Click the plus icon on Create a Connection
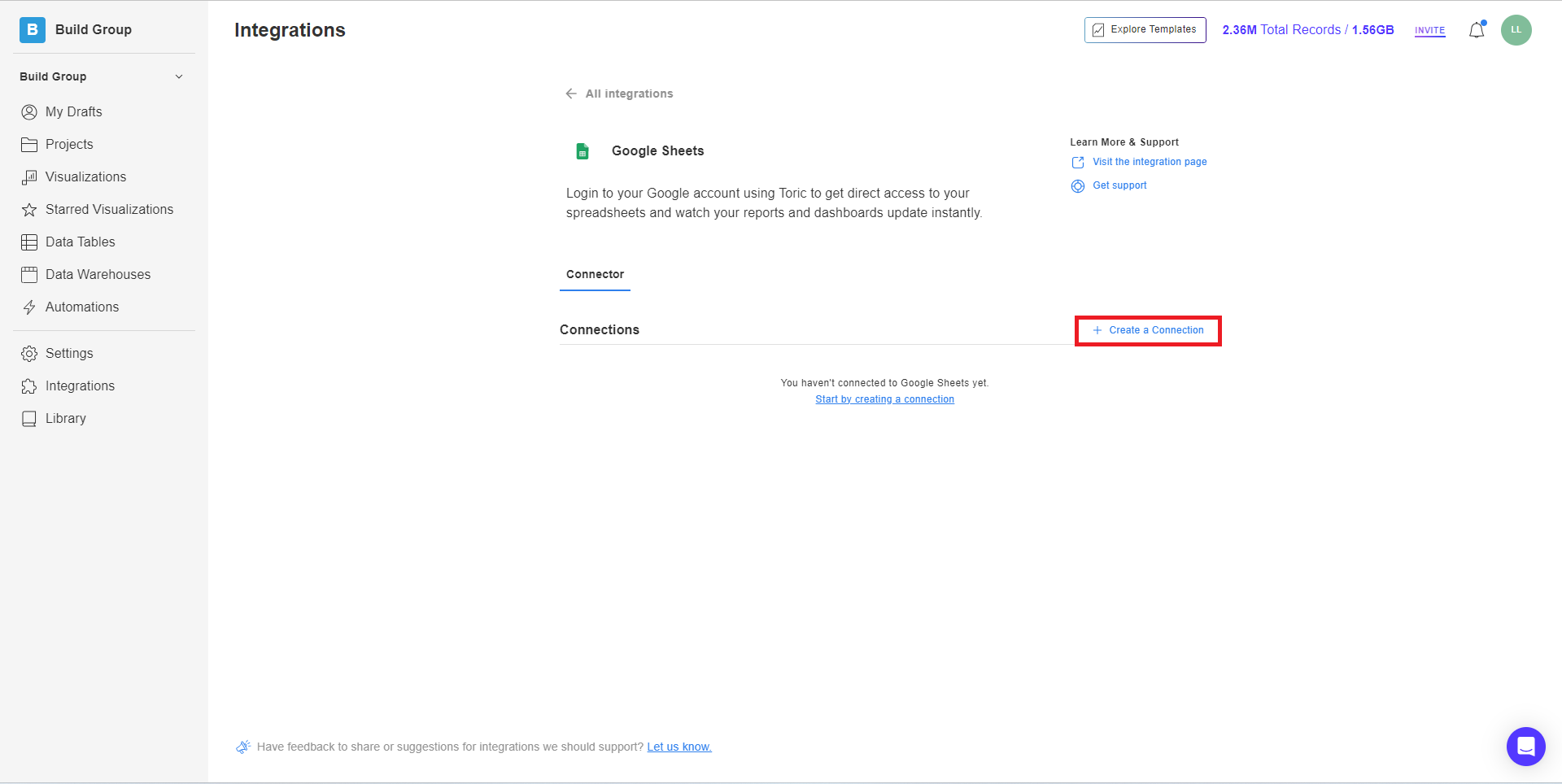This screenshot has height=784, width=1562. [x=1097, y=330]
